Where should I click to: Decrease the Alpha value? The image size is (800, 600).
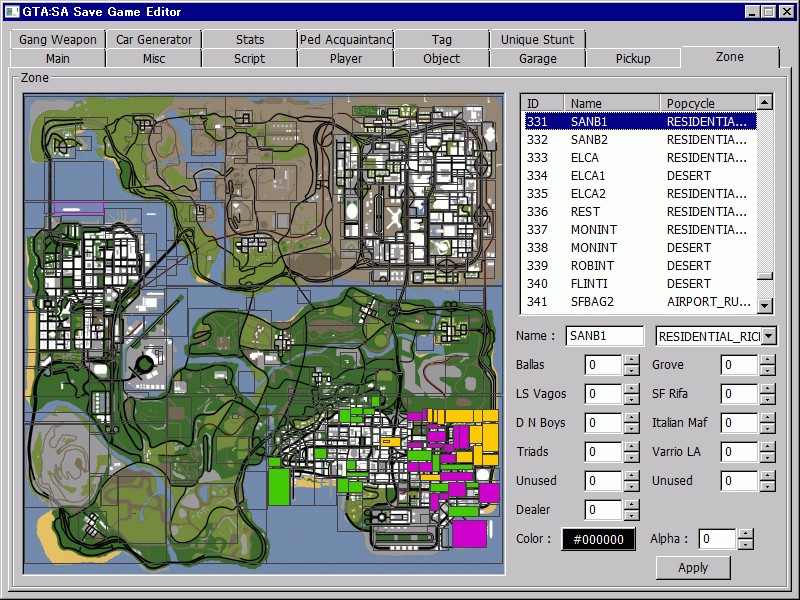click(x=745, y=544)
